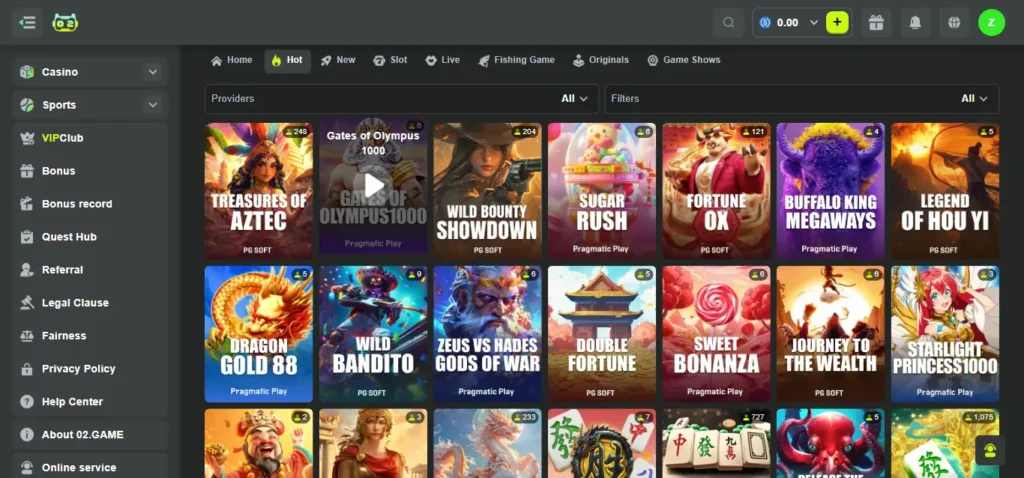Screen dimensions: 1024x478
Task: Open the Quest Hub link
Action: [x=69, y=237]
